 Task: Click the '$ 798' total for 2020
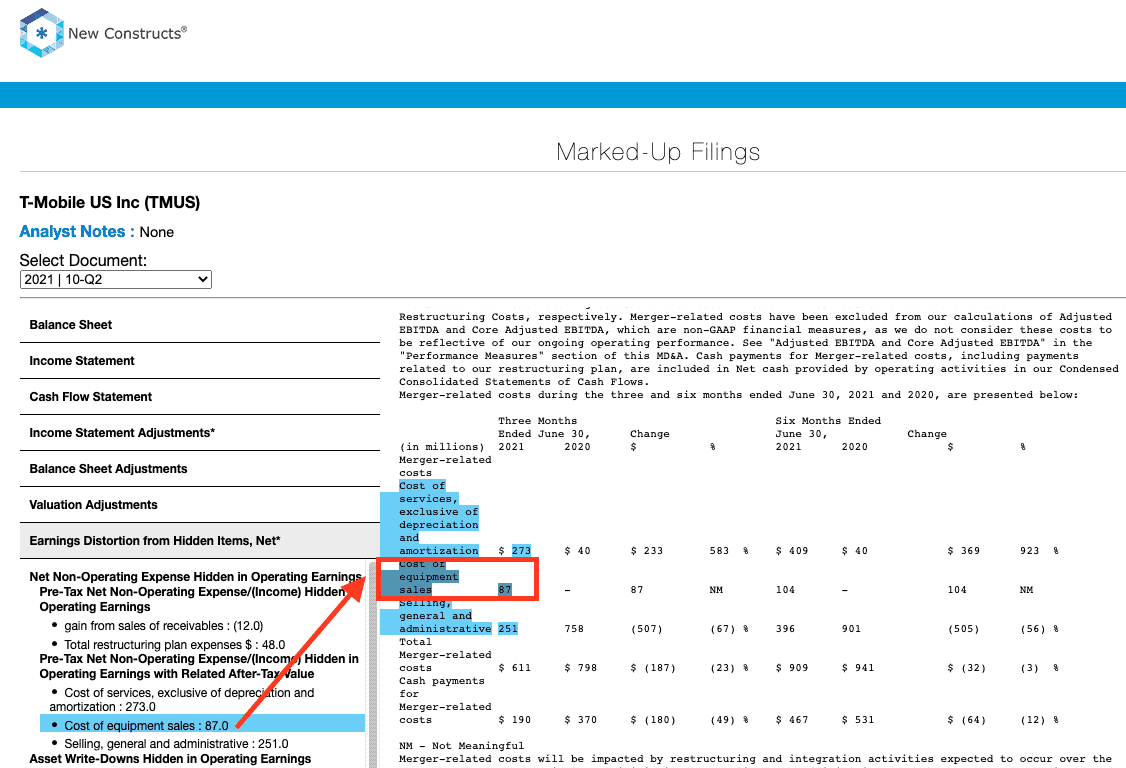[581, 668]
